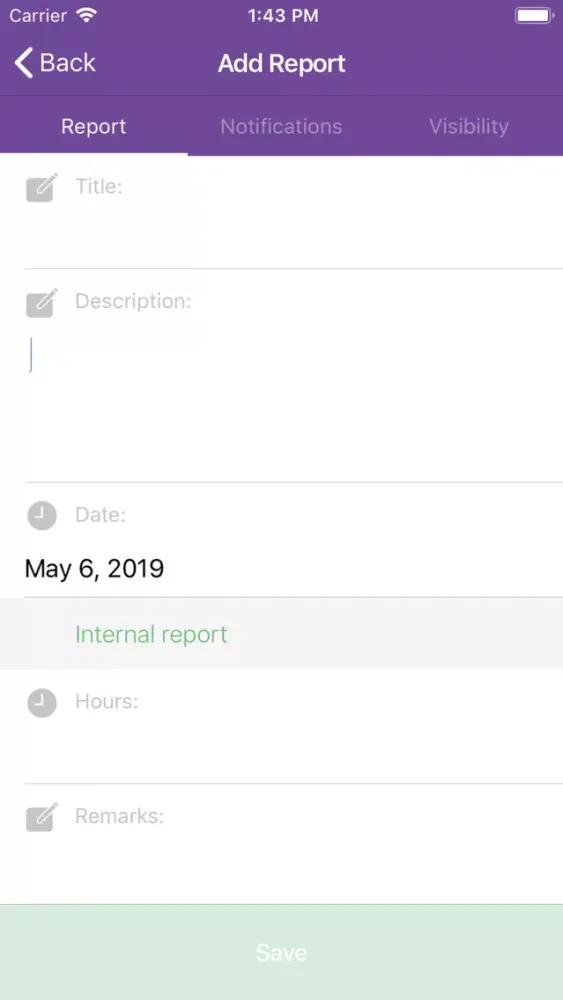Tap the battery indicator icon
This screenshot has width=563, height=1000.
(534, 15)
